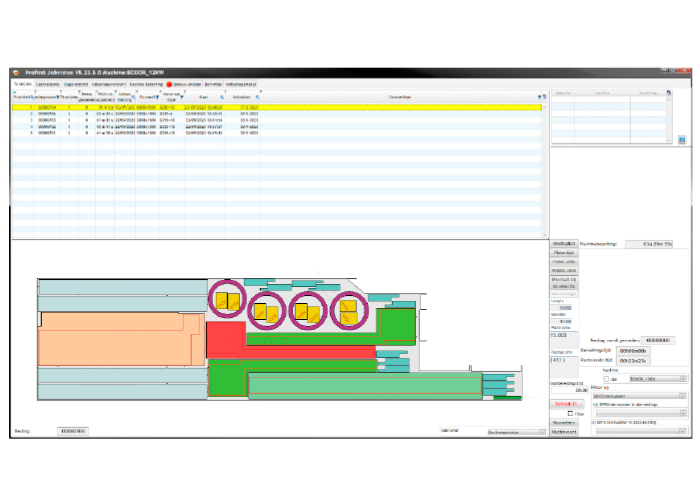Toggle the Filter checkbox

pos(570,413)
